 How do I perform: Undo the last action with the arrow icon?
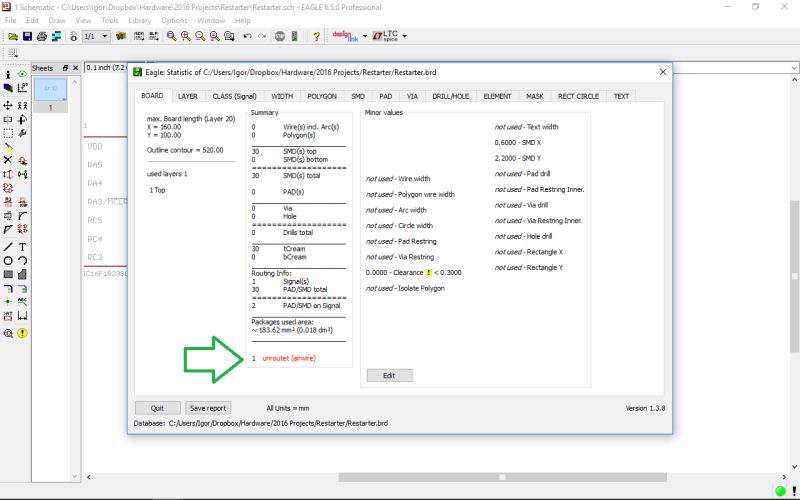(247, 36)
